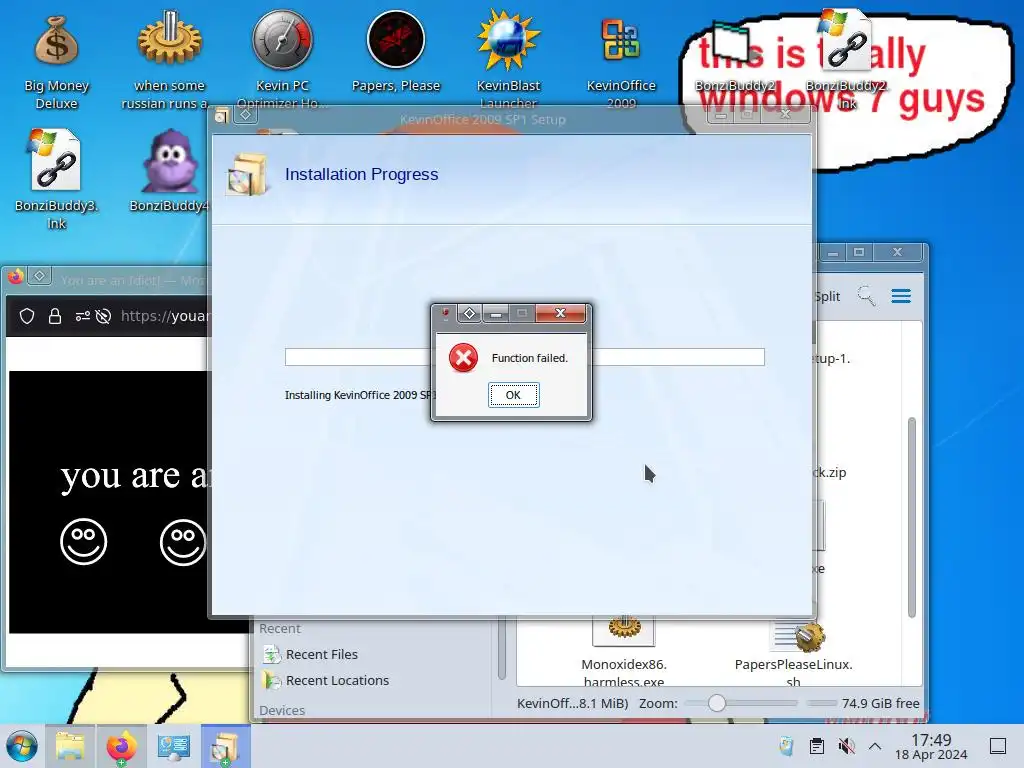Open Recent Locations in the places panel

point(326,680)
